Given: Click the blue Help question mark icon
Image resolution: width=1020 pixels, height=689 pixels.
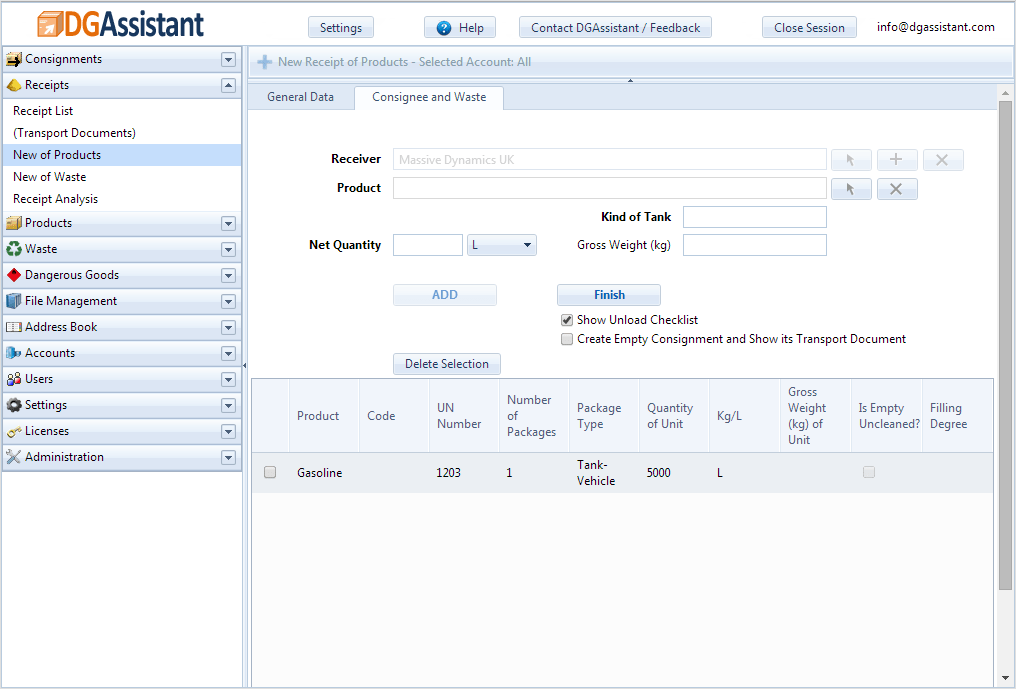Looking at the screenshot, I should tap(444, 28).
